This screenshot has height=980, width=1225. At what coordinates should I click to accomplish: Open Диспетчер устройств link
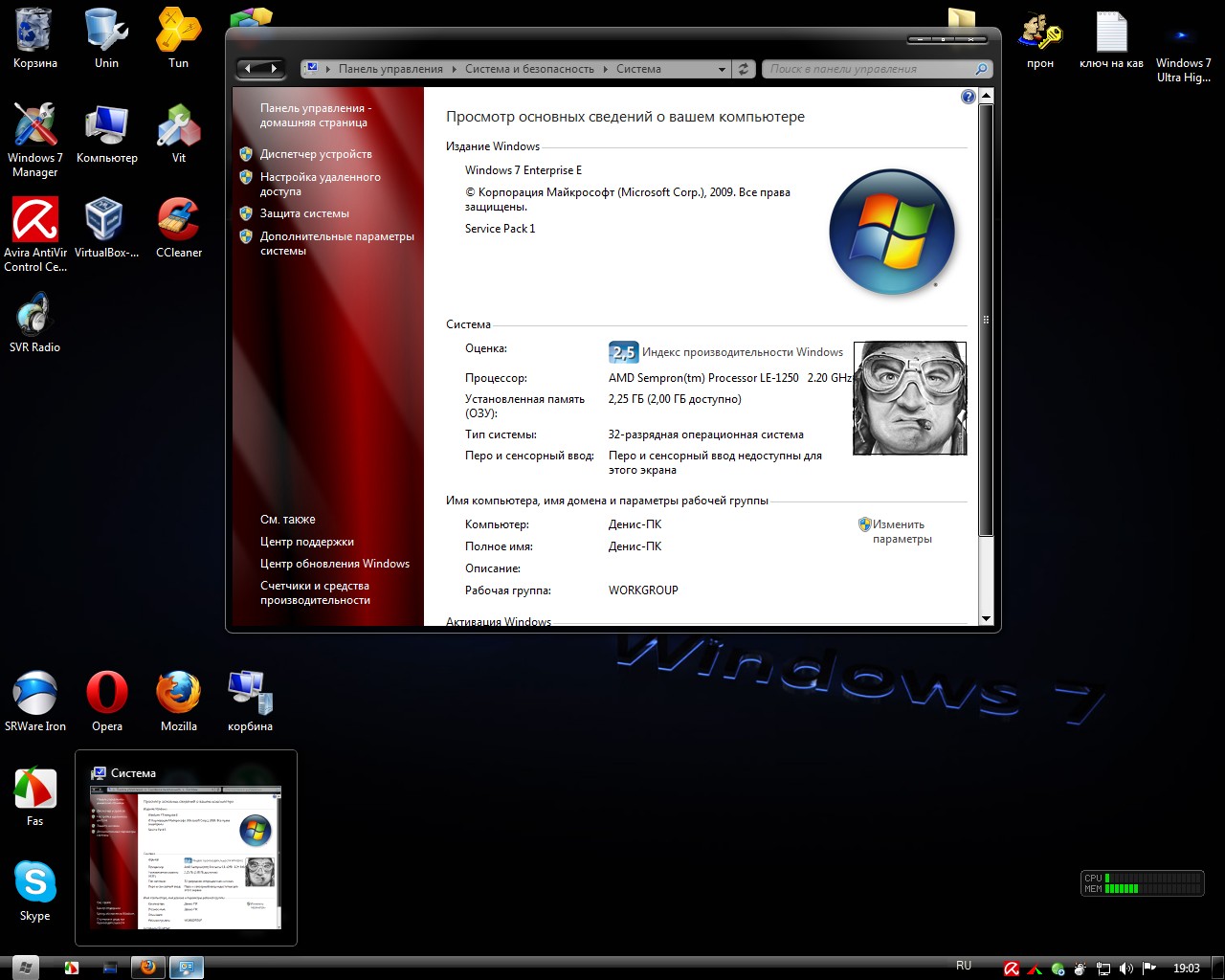click(316, 154)
